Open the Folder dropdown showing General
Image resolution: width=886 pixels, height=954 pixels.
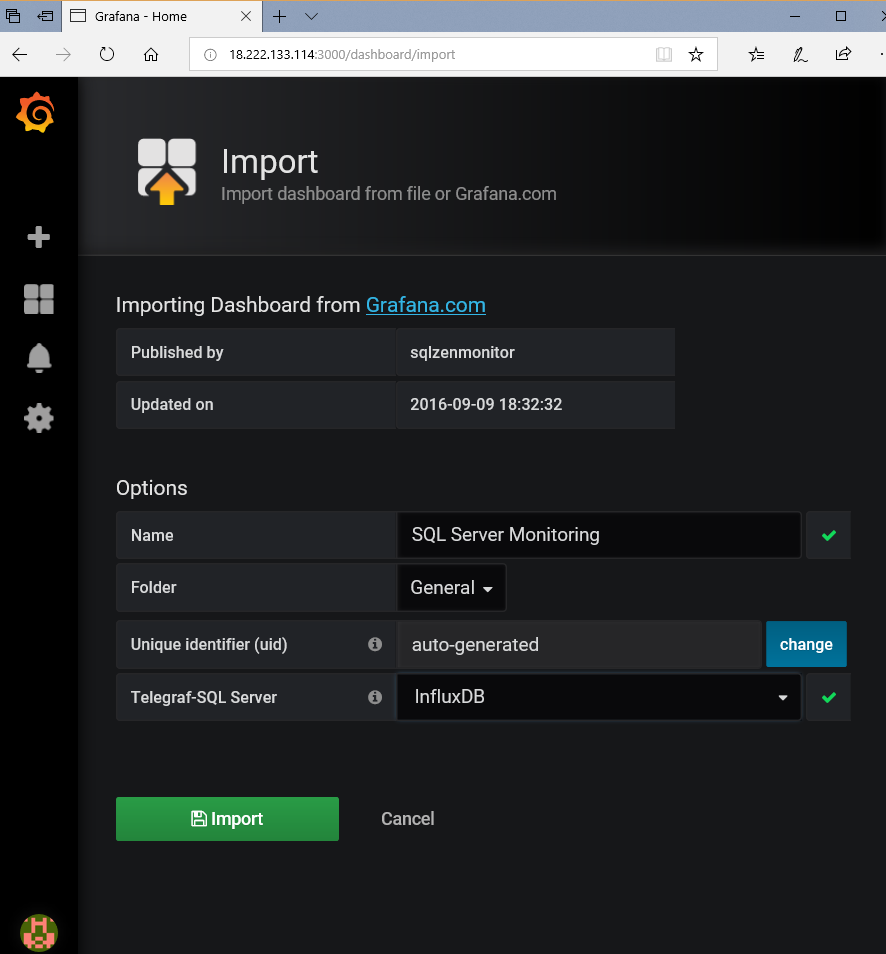pyautogui.click(x=452, y=588)
